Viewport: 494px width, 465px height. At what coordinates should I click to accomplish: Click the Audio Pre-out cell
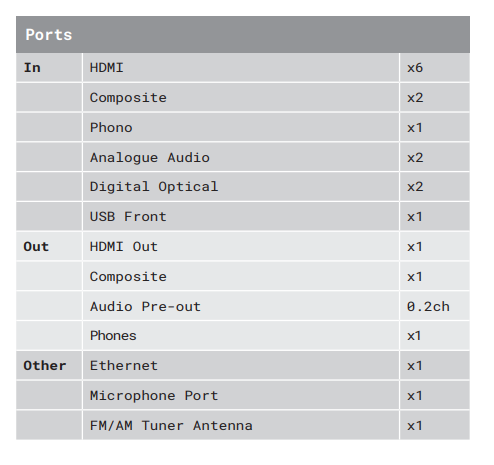[x=241, y=306]
